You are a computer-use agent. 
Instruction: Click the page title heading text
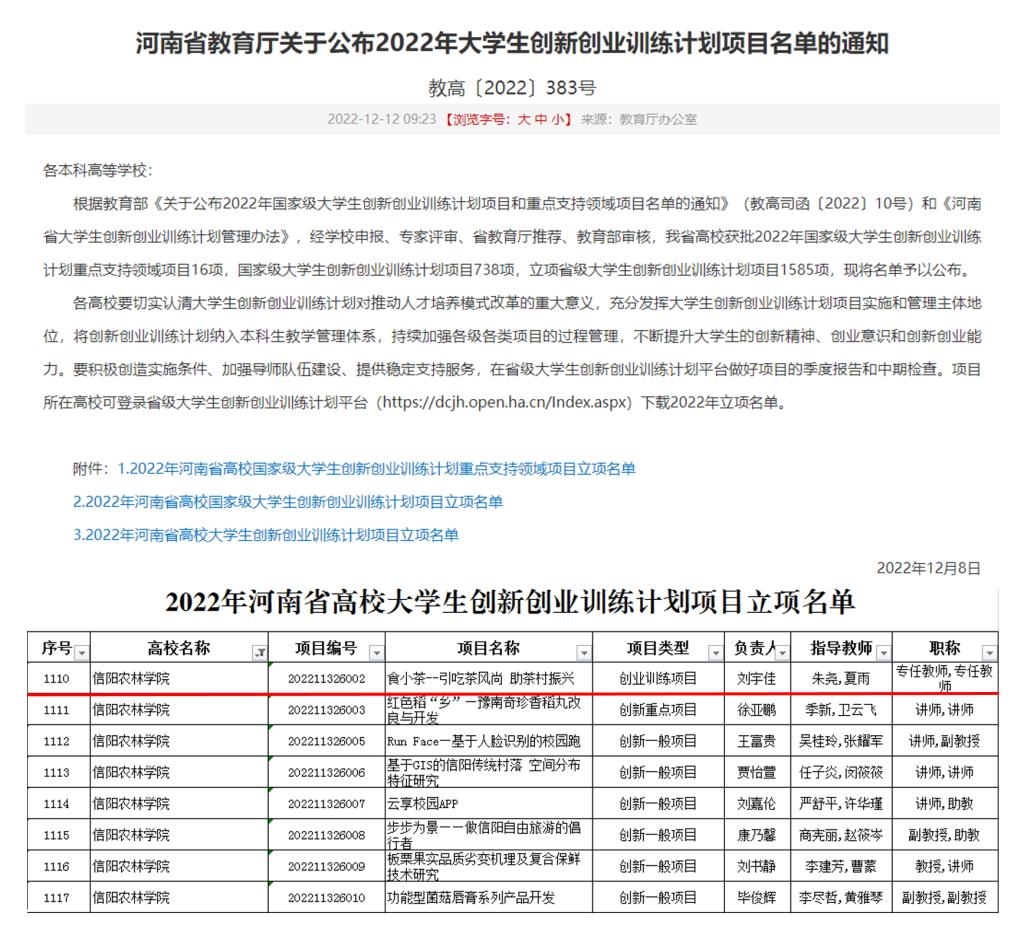pos(512,43)
